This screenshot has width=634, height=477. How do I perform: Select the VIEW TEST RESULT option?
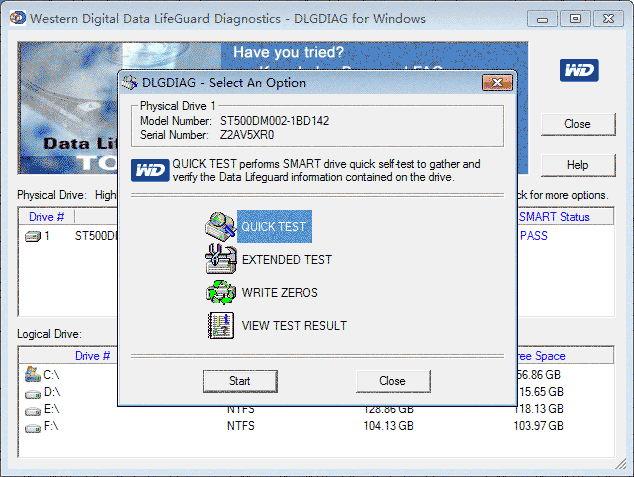pyautogui.click(x=294, y=326)
